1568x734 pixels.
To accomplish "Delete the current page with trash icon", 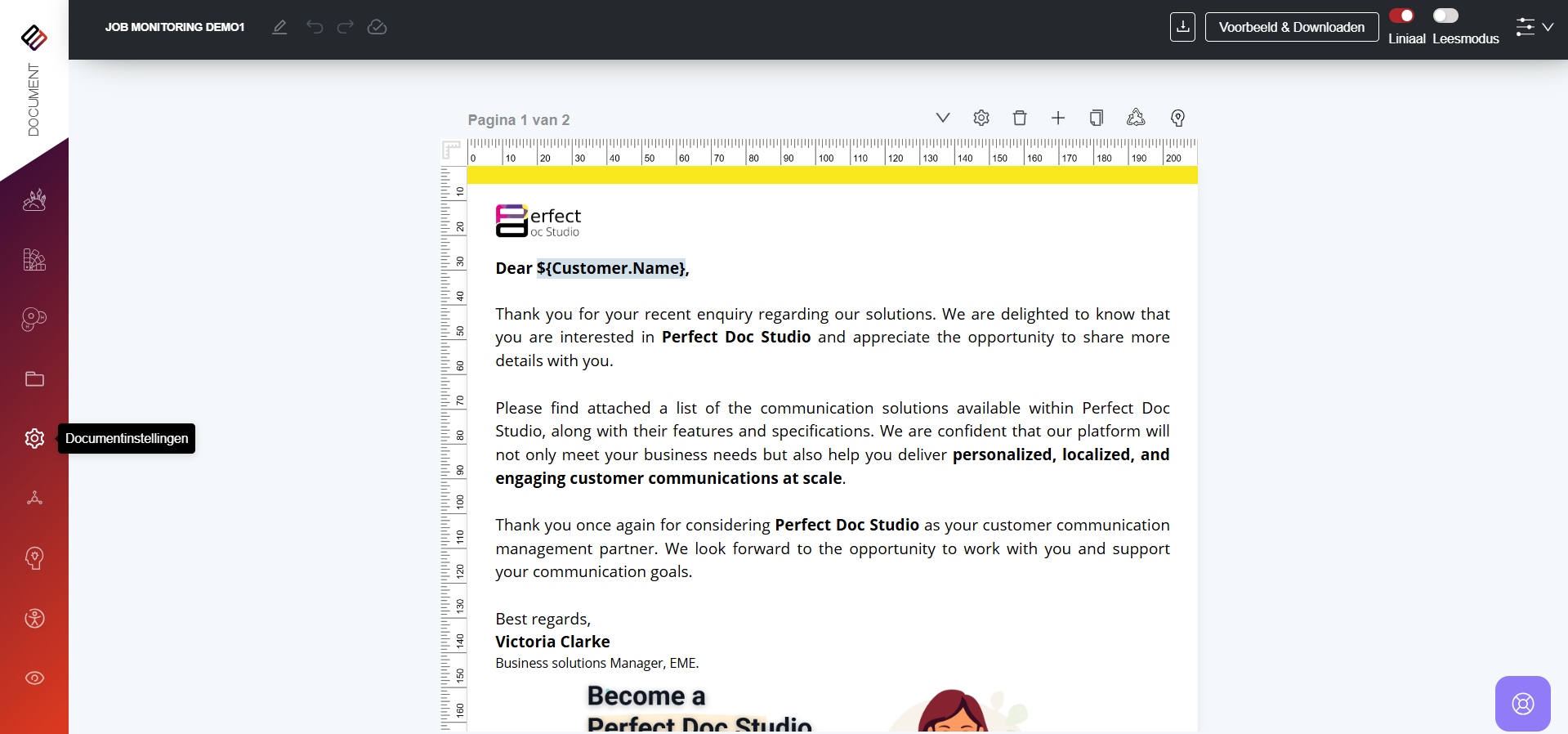I will click(1020, 118).
